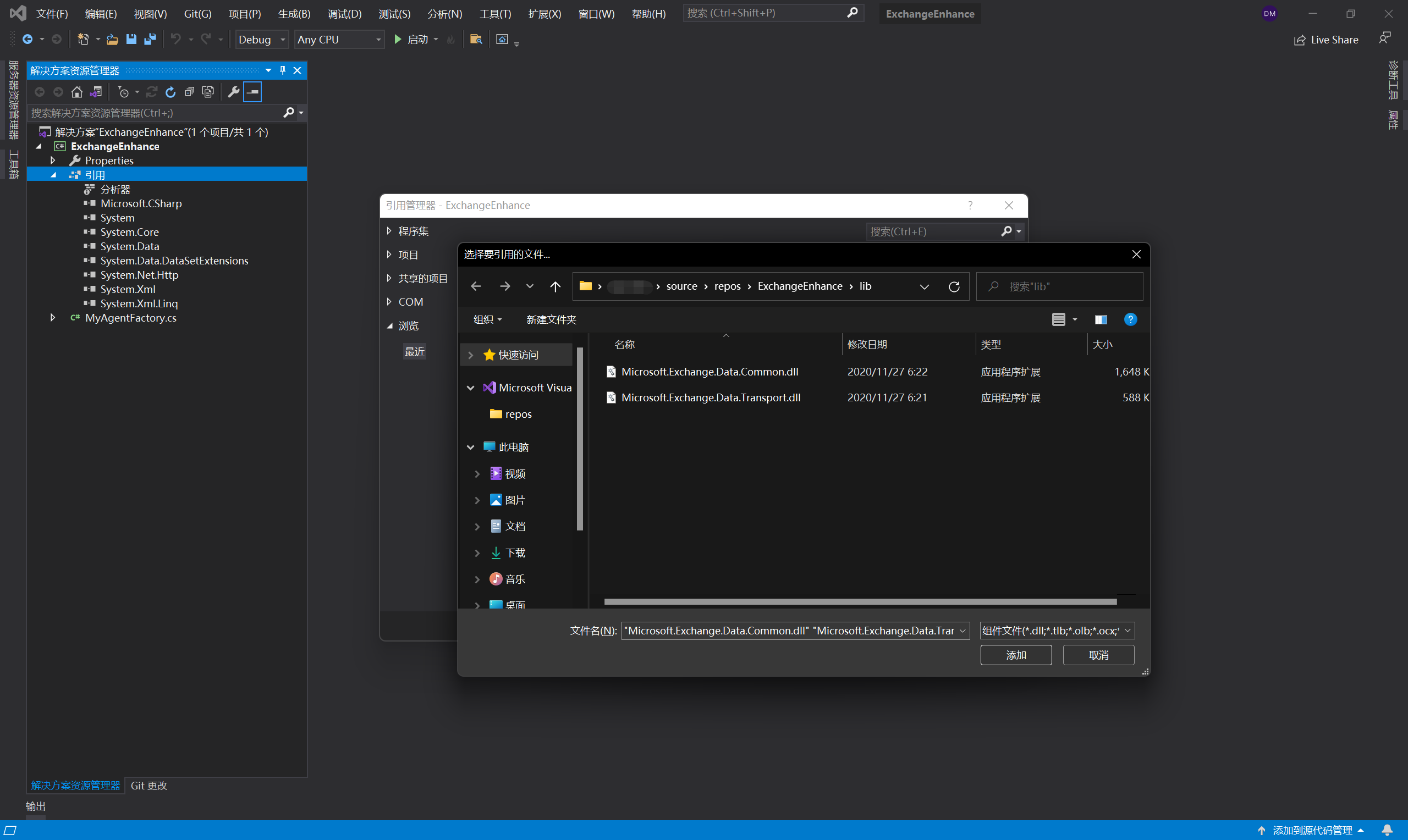Click the Save All icon

tap(150, 39)
